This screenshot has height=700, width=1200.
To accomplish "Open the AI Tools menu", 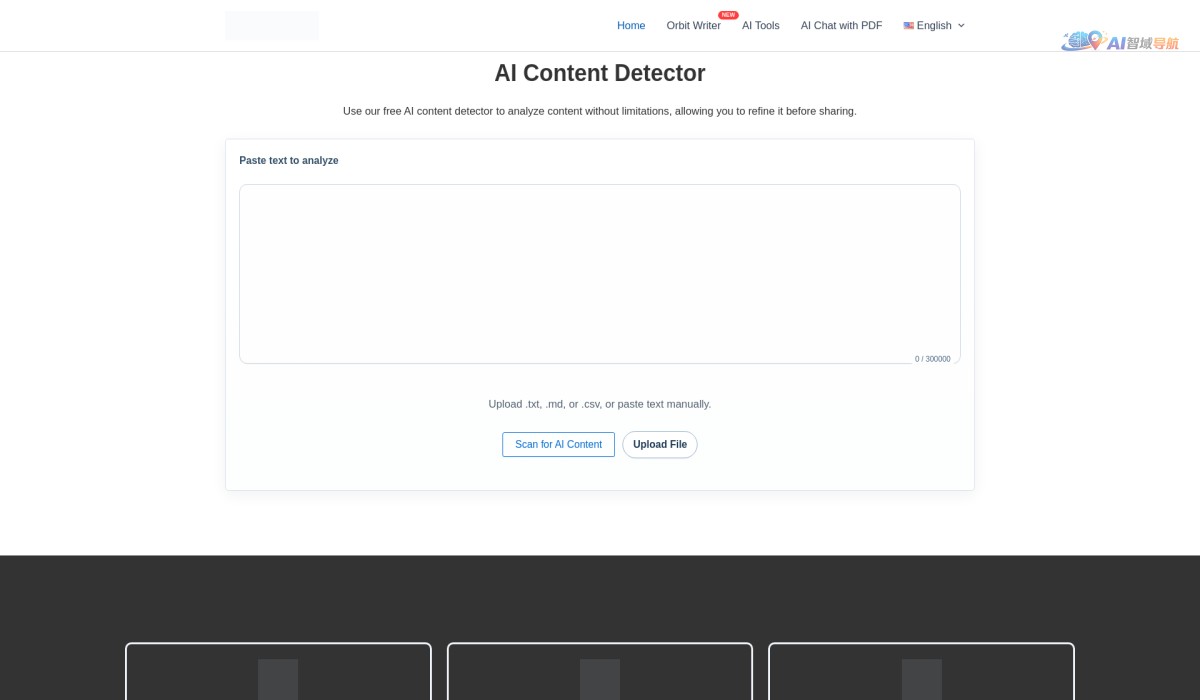I will 760,26.
